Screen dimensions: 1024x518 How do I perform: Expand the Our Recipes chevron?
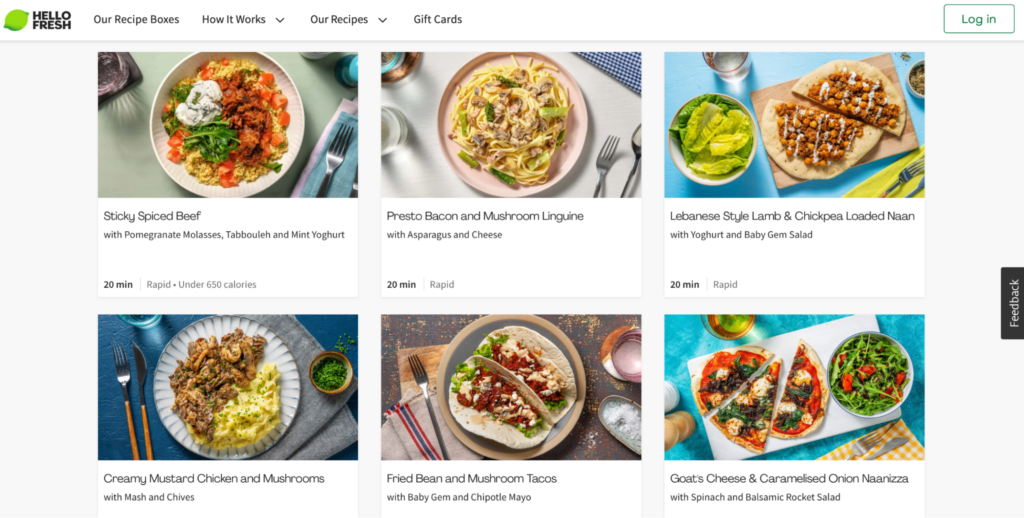382,20
